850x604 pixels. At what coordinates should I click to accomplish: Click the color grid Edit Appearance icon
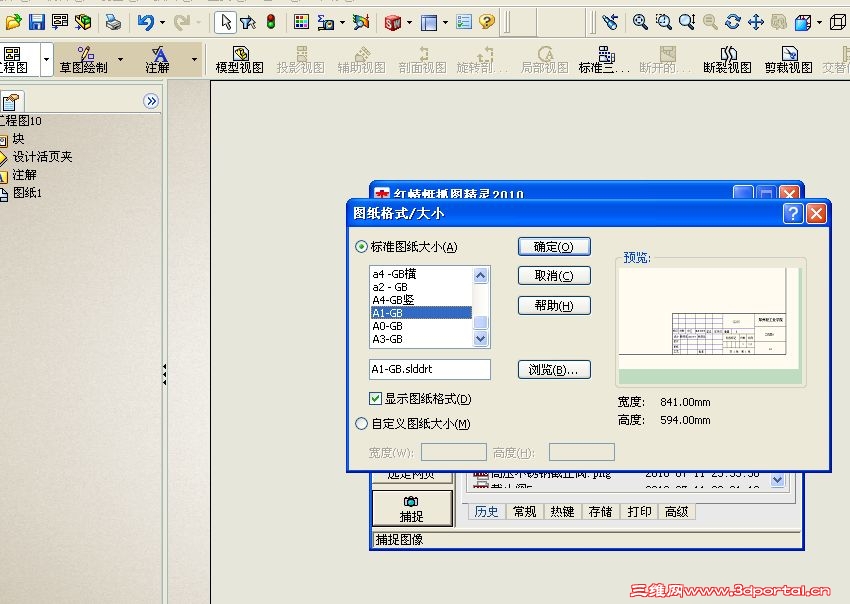[301, 22]
